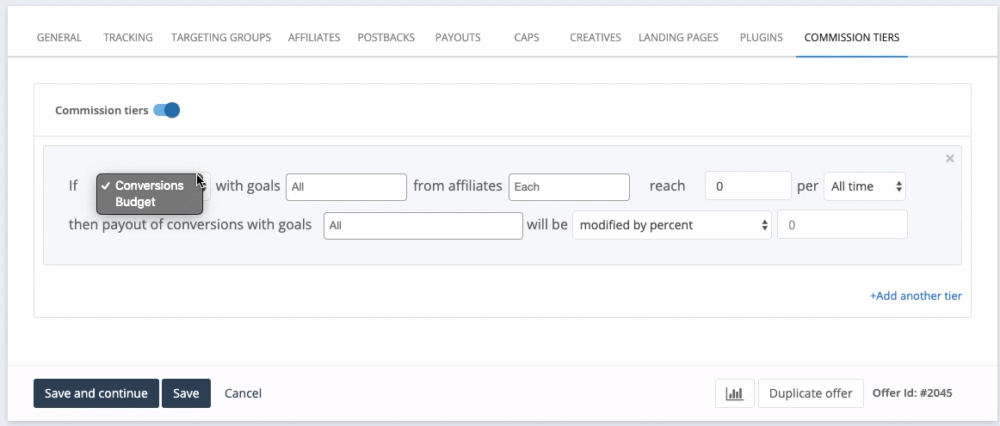Viewport: 1000px width, 426px height.
Task: Open the Payouts tab
Action: pos(458,38)
